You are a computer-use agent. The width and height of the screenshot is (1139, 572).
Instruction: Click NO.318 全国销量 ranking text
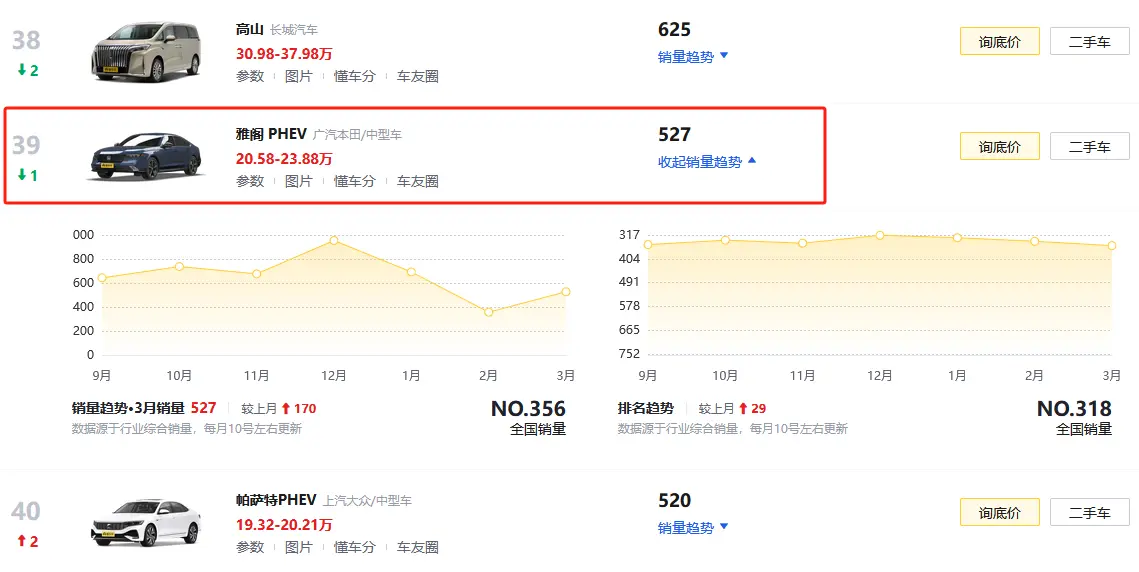pyautogui.click(x=1074, y=418)
